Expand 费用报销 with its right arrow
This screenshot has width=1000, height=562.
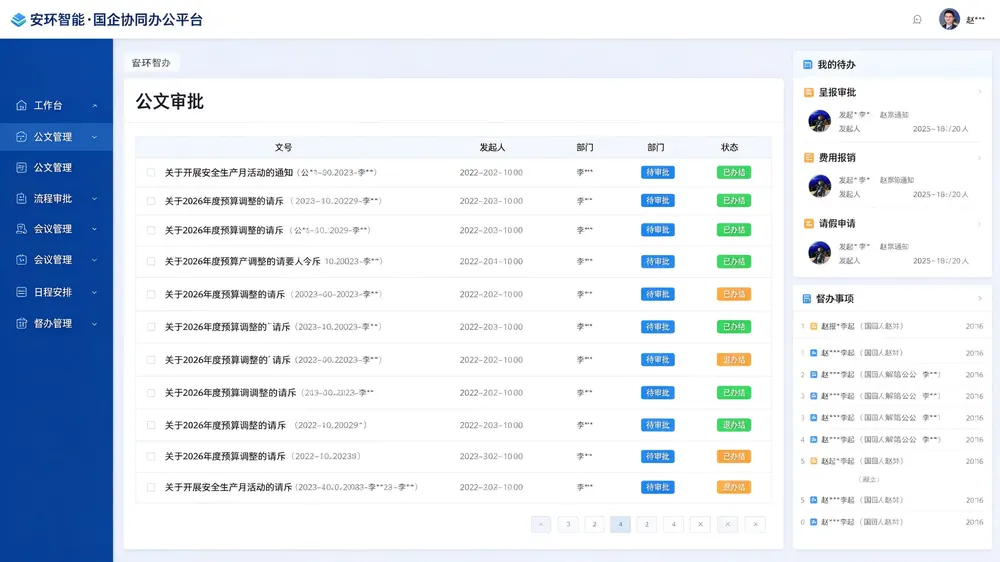(x=980, y=158)
